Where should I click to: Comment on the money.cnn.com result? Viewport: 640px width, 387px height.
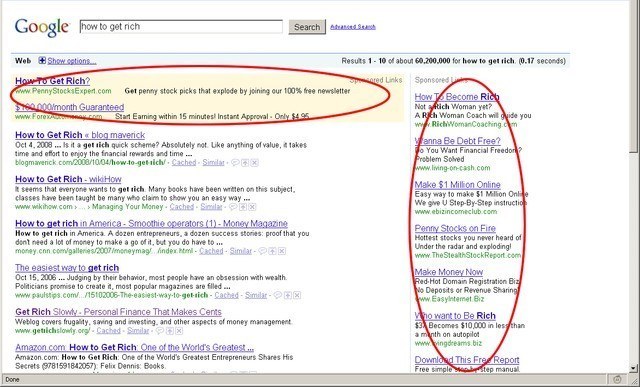pos(262,251)
